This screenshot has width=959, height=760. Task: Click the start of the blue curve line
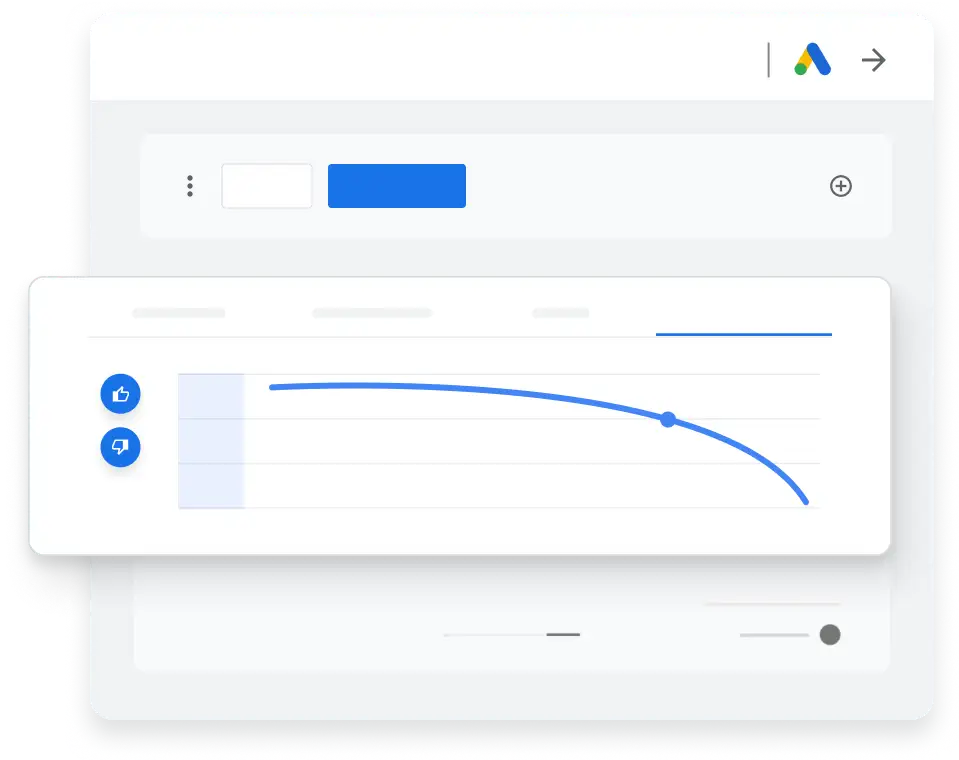pos(272,387)
